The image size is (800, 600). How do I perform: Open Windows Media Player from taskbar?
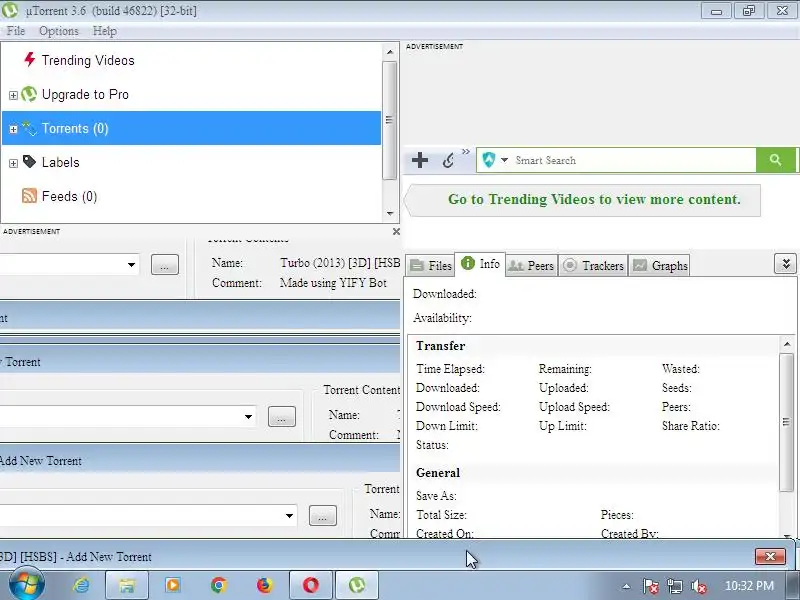[172, 585]
